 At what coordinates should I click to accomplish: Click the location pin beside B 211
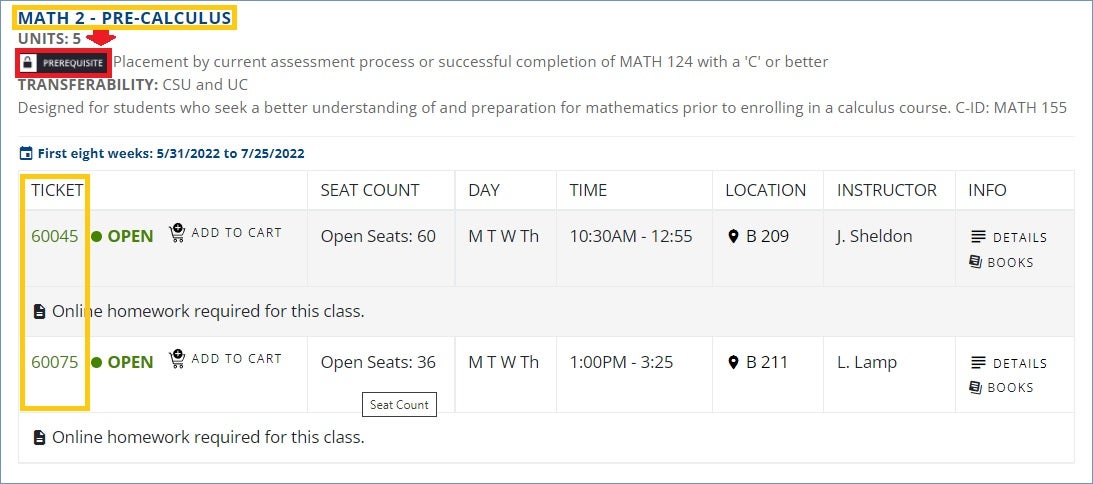733,362
